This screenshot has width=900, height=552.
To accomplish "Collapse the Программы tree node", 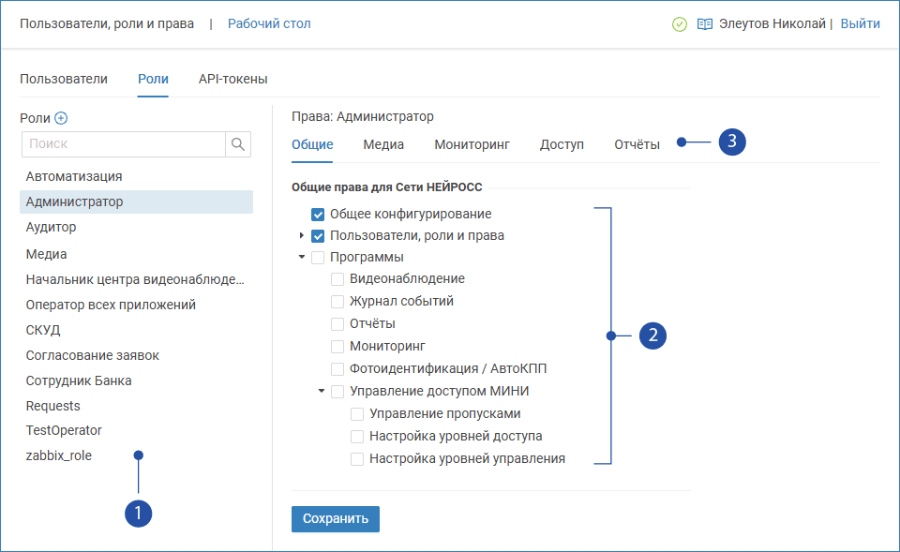I will pos(301,257).
